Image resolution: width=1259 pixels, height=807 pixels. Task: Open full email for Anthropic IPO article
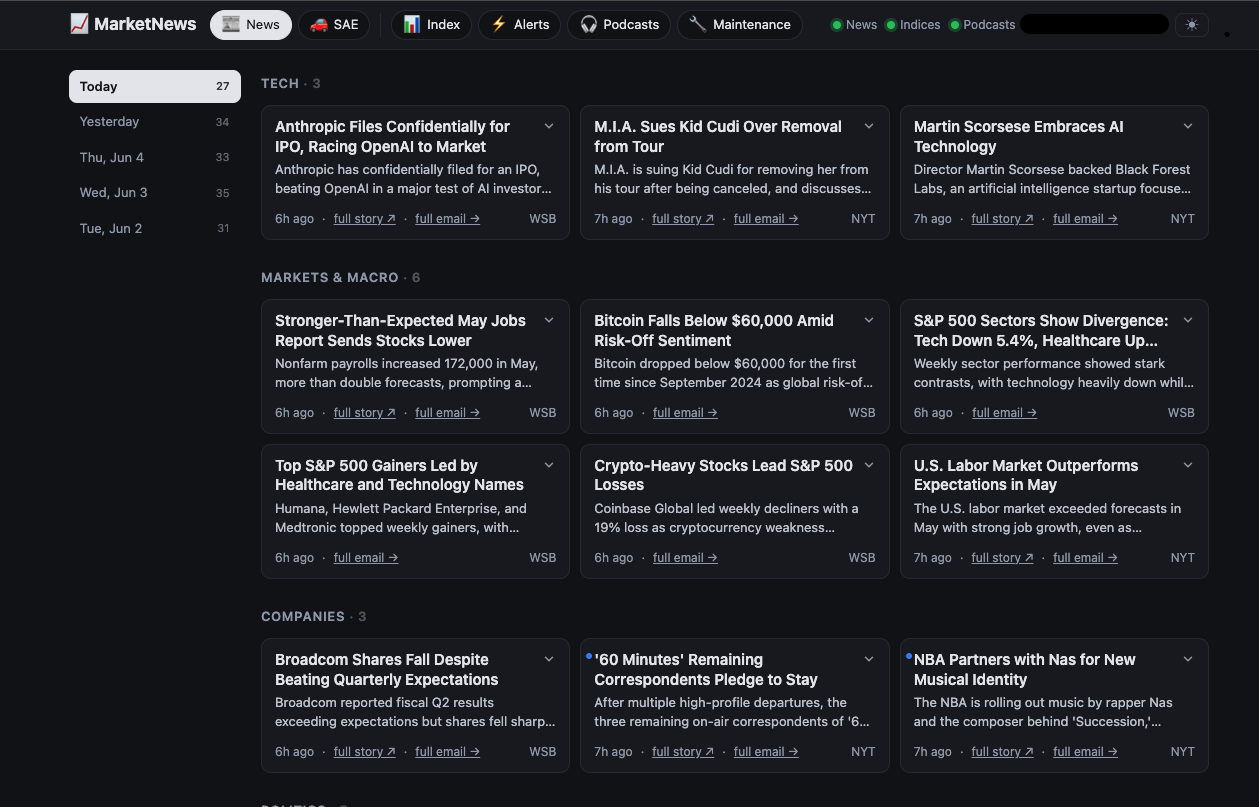pyautogui.click(x=447, y=219)
